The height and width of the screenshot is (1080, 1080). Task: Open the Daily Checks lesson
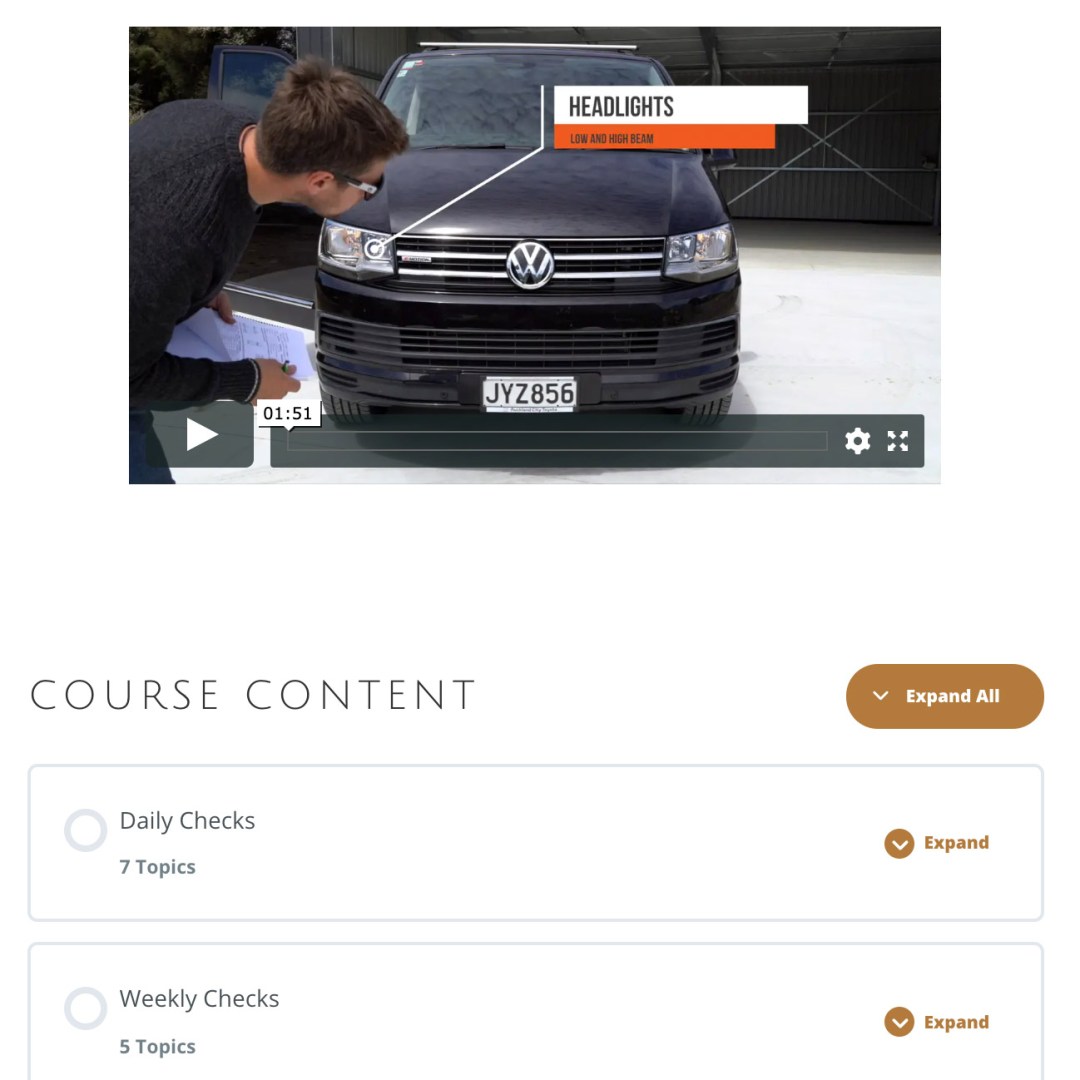[187, 821]
